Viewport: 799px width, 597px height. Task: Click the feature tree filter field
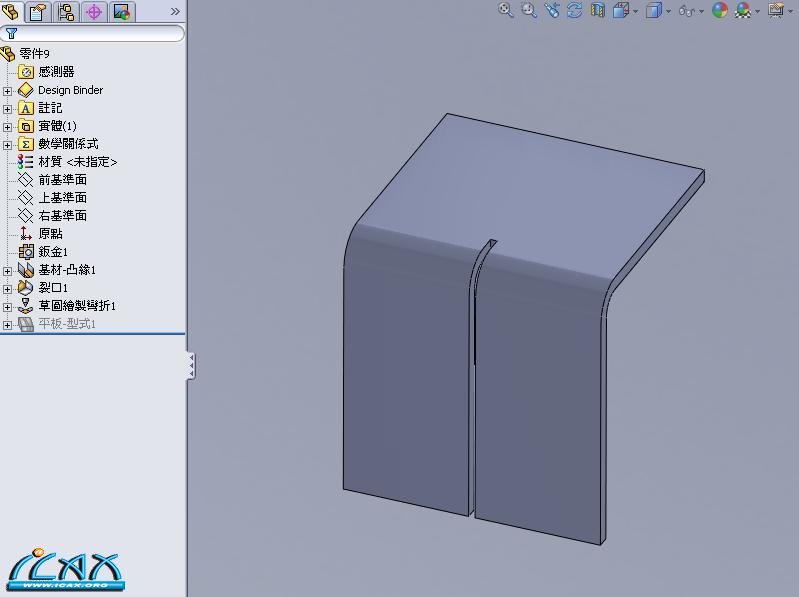92,34
